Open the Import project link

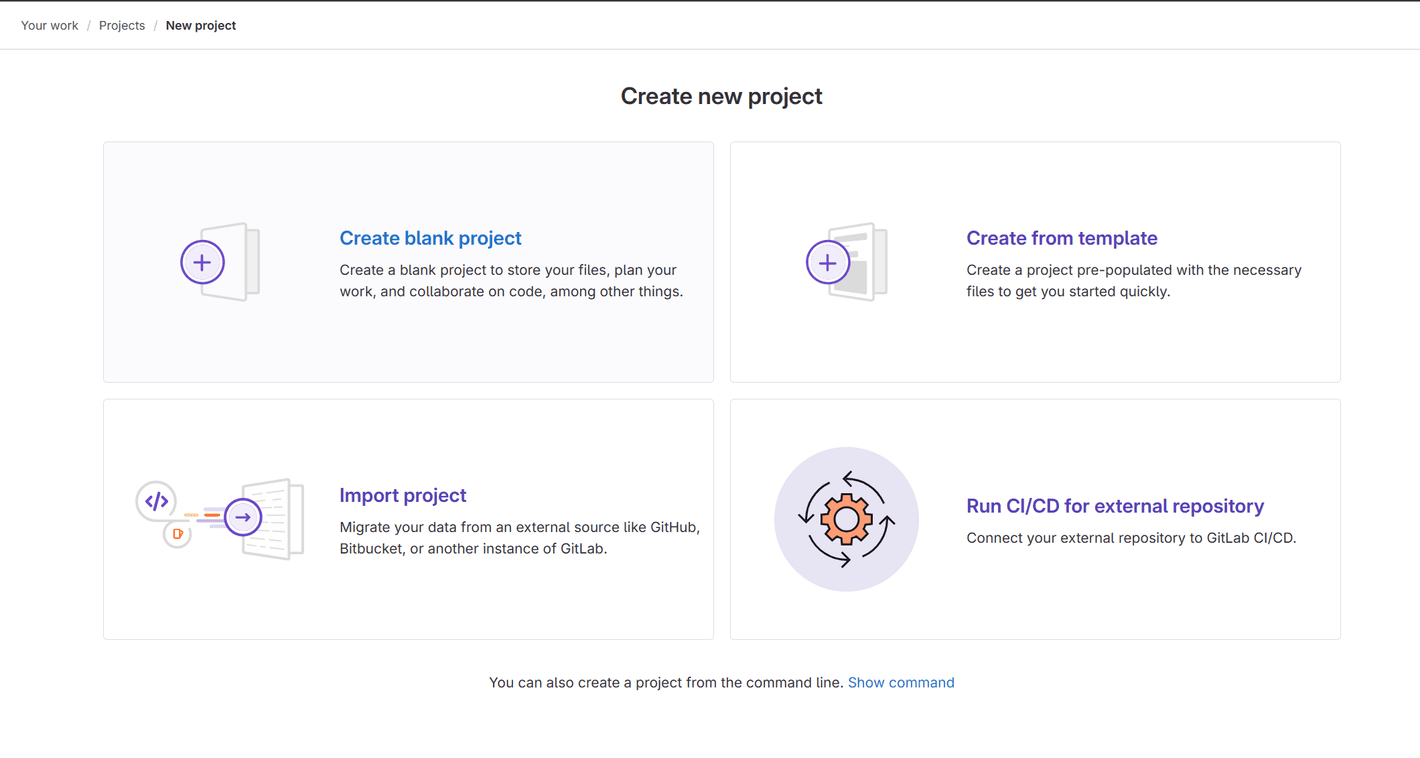[x=403, y=495]
